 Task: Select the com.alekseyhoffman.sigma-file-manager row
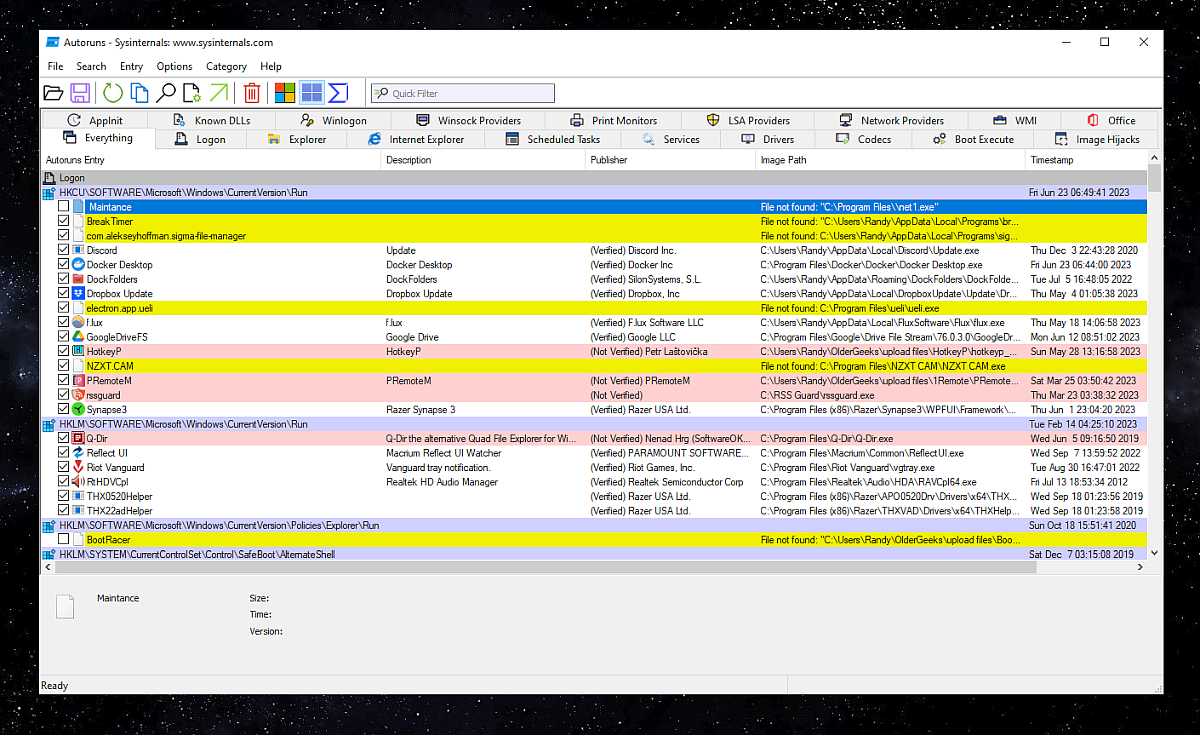594,236
